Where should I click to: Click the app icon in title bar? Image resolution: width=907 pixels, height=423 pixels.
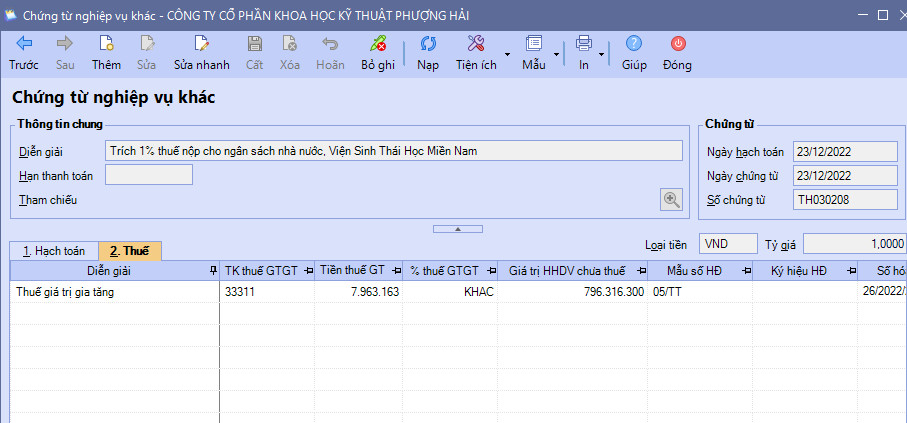10,15
